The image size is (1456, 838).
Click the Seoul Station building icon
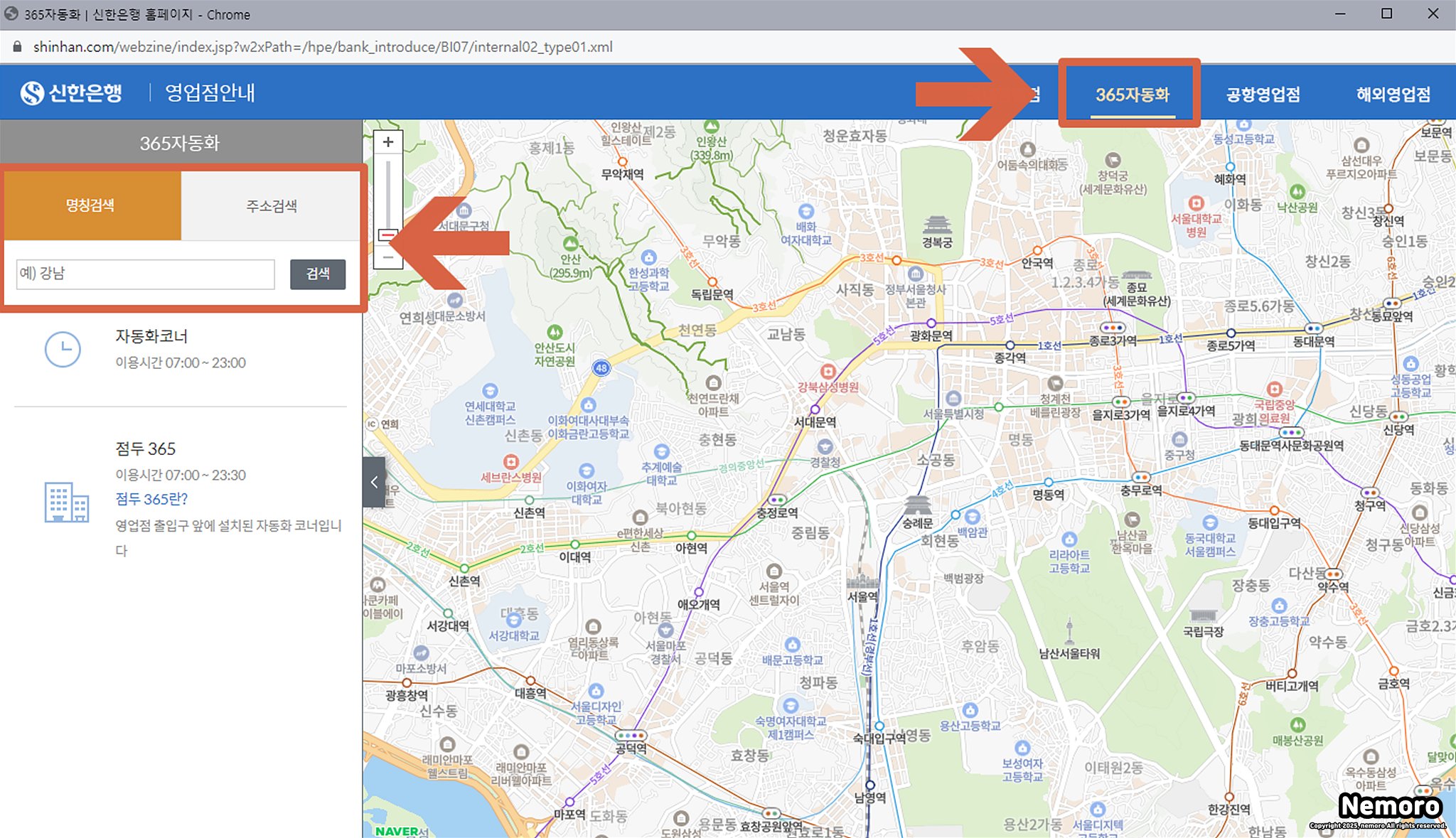[862, 581]
